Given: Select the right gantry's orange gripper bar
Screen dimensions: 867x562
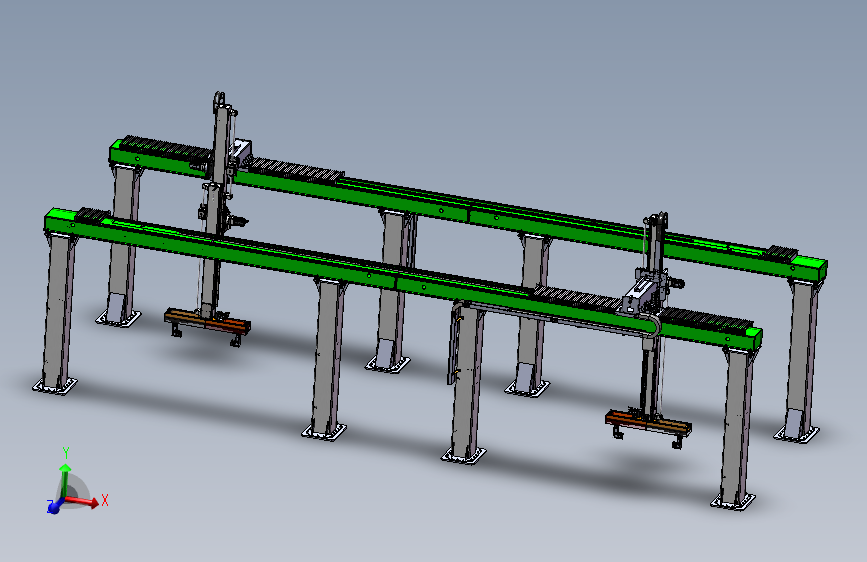Looking at the screenshot, I should [649, 423].
